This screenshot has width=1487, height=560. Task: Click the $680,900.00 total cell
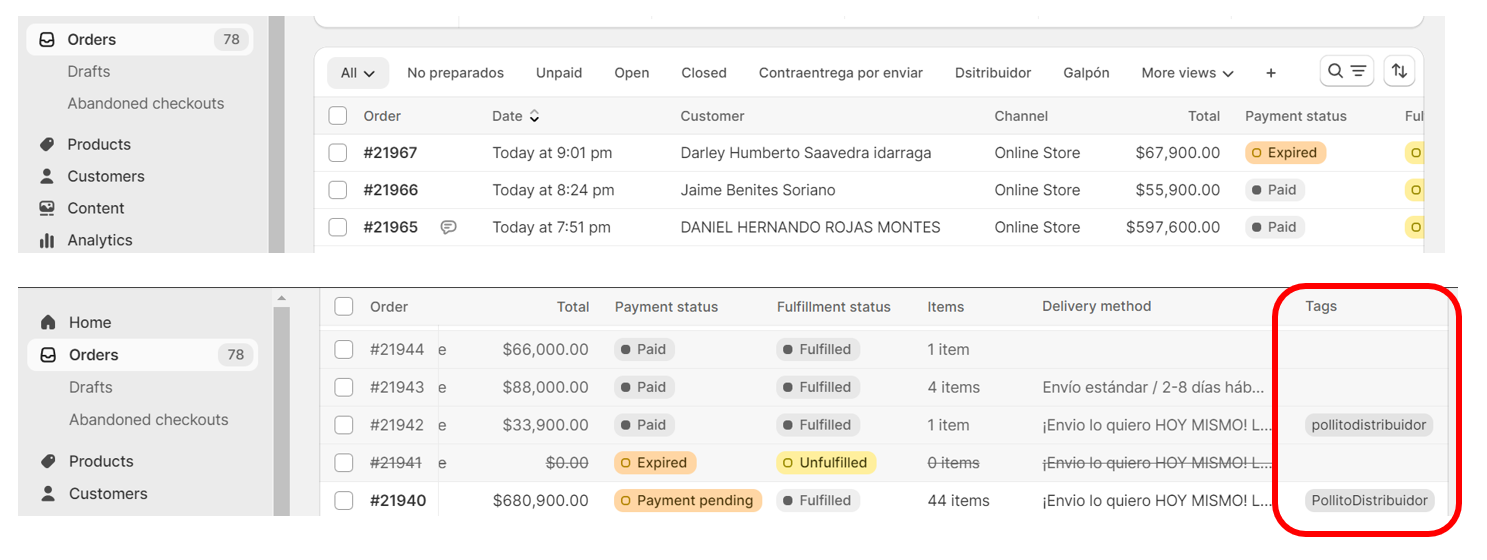pyautogui.click(x=541, y=501)
